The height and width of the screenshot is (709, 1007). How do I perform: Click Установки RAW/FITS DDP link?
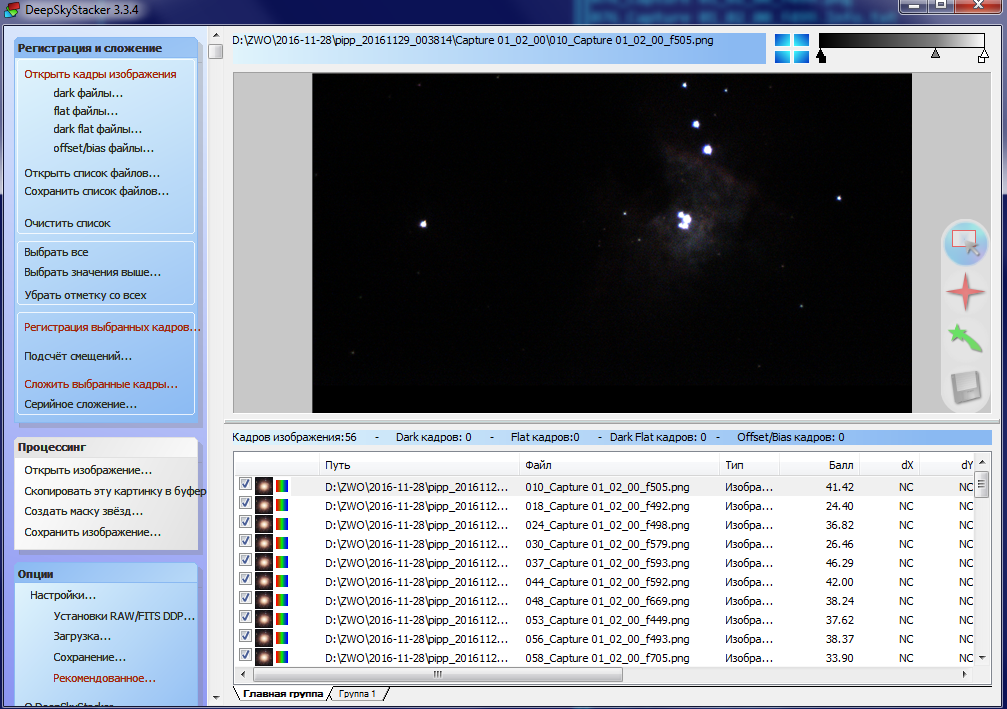(x=124, y=616)
